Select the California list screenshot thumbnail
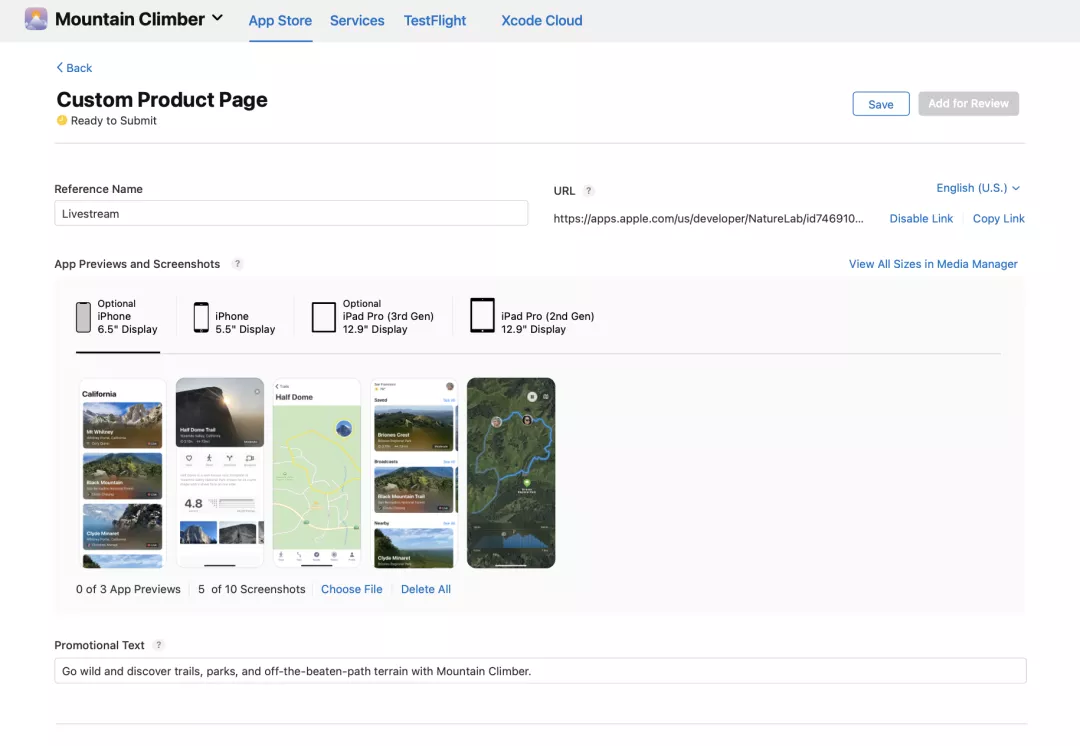1080x746 pixels. (x=123, y=473)
